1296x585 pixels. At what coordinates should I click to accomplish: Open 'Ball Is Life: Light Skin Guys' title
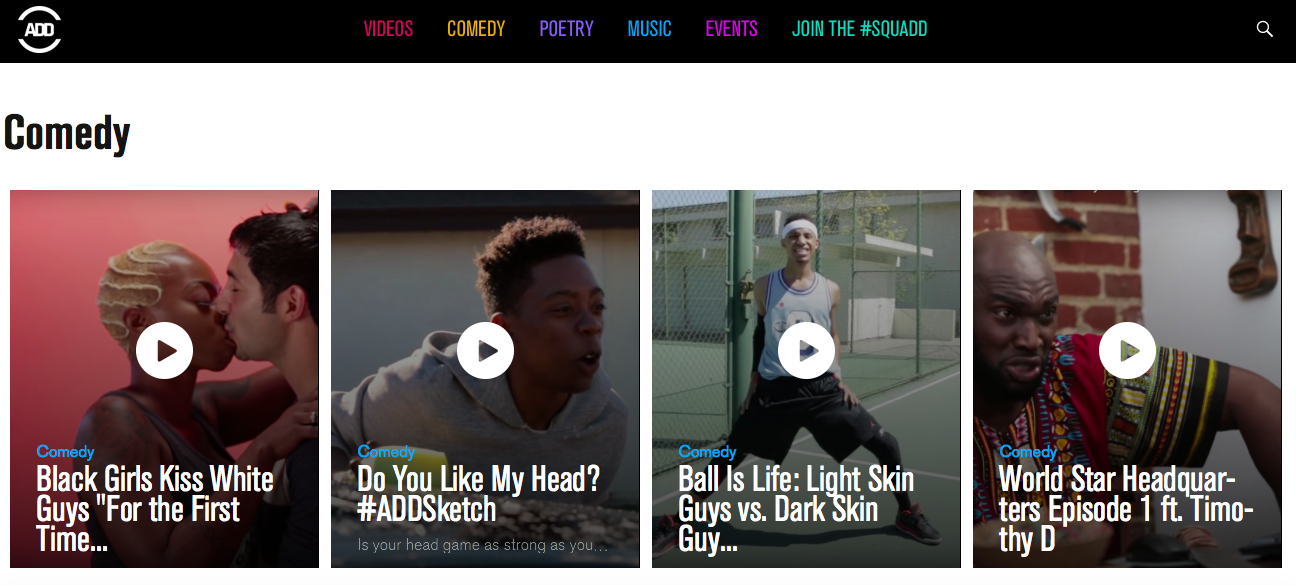click(x=796, y=509)
